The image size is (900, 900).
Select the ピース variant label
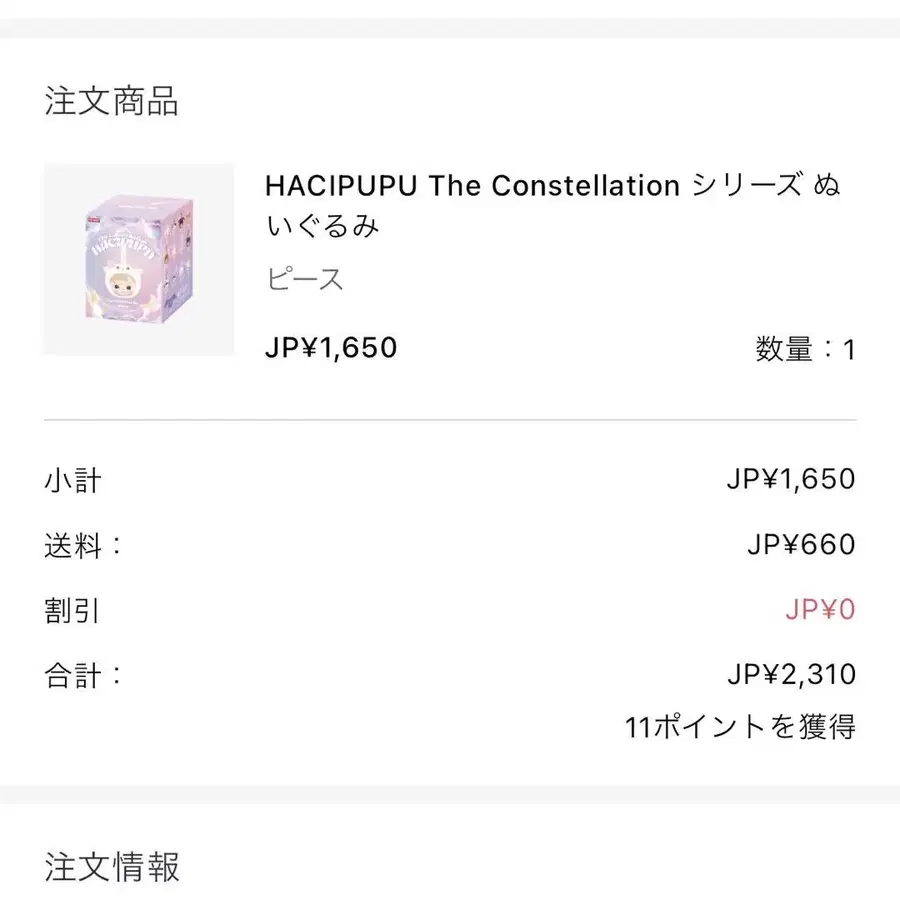pyautogui.click(x=304, y=280)
